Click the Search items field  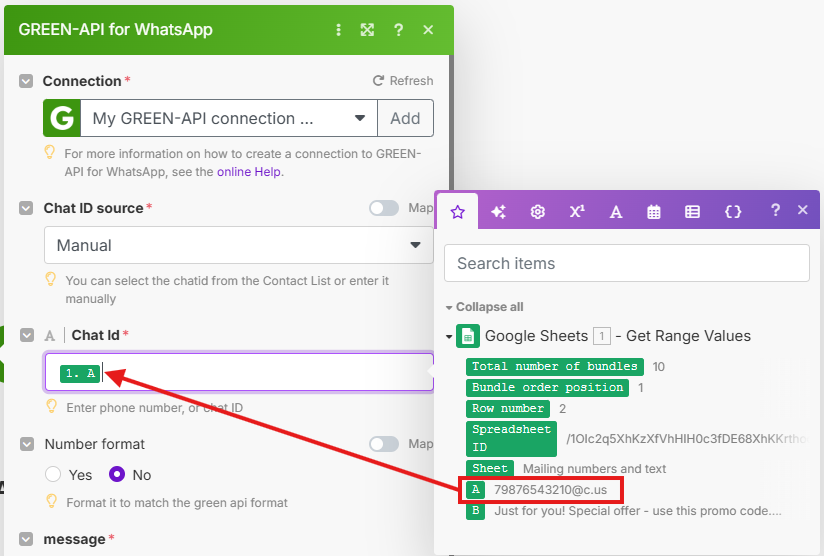(x=626, y=264)
